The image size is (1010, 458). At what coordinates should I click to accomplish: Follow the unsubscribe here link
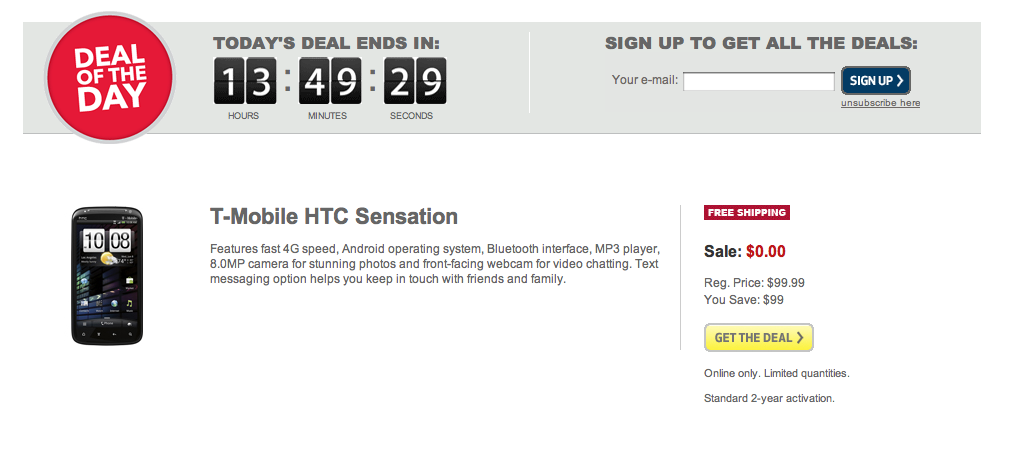pyautogui.click(x=880, y=103)
